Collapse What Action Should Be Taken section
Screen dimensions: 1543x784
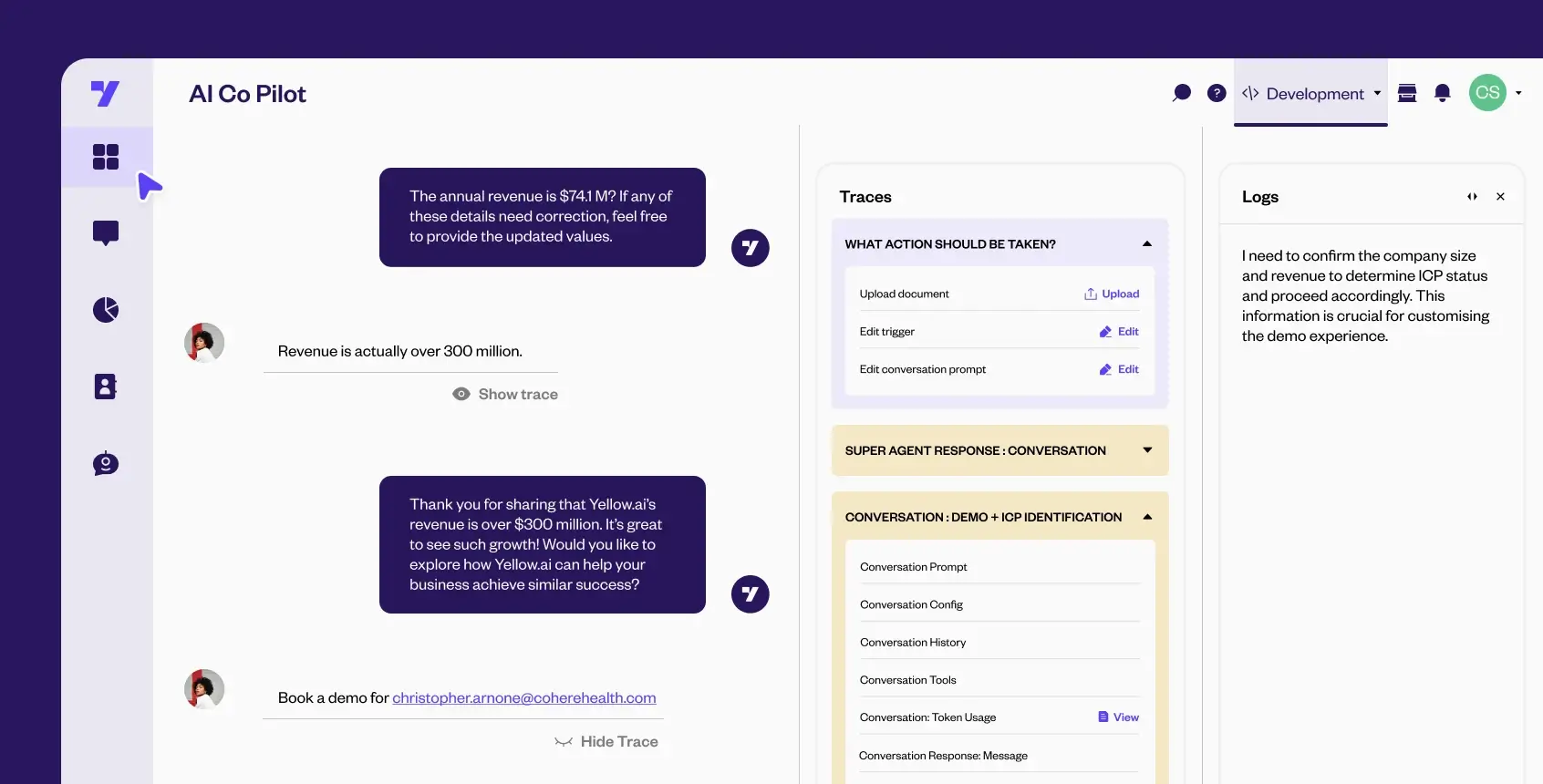point(1147,243)
